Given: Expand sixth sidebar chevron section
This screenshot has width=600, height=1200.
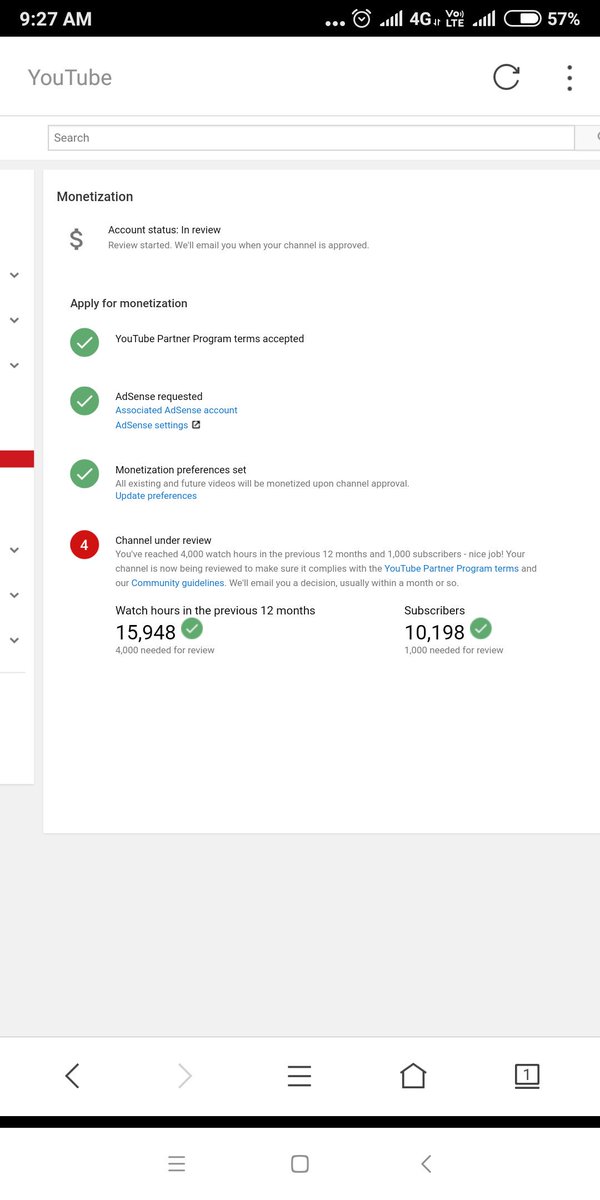Looking at the screenshot, I should 14,640.
